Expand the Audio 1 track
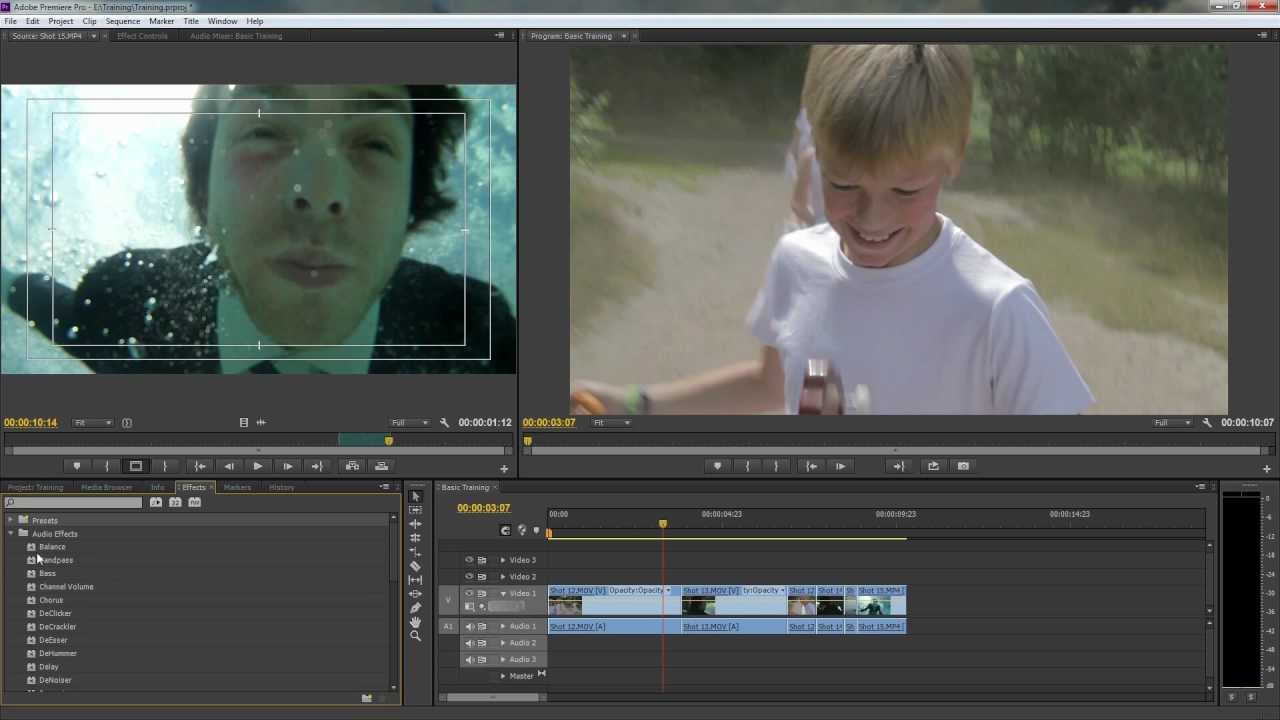 pyautogui.click(x=503, y=627)
